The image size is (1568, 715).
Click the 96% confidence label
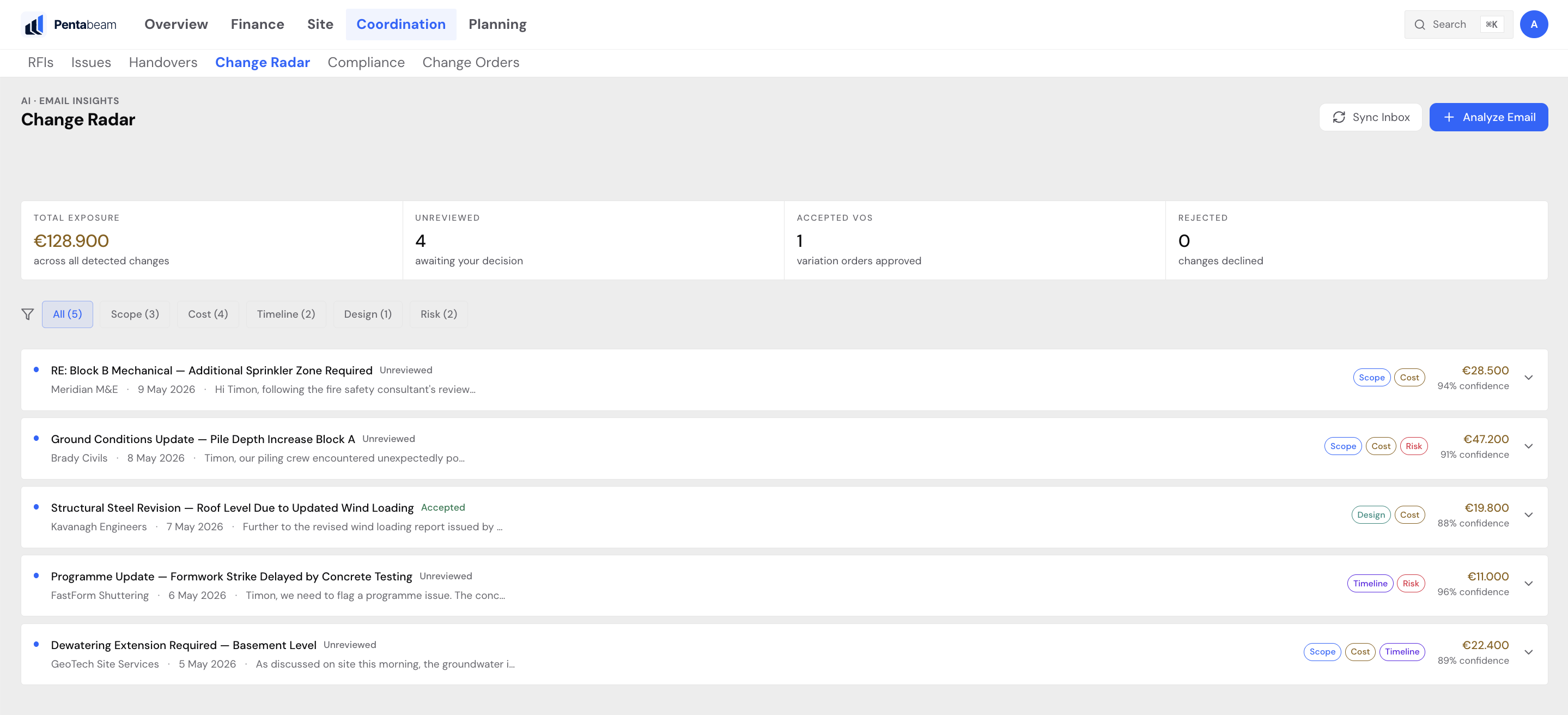pyautogui.click(x=1473, y=592)
